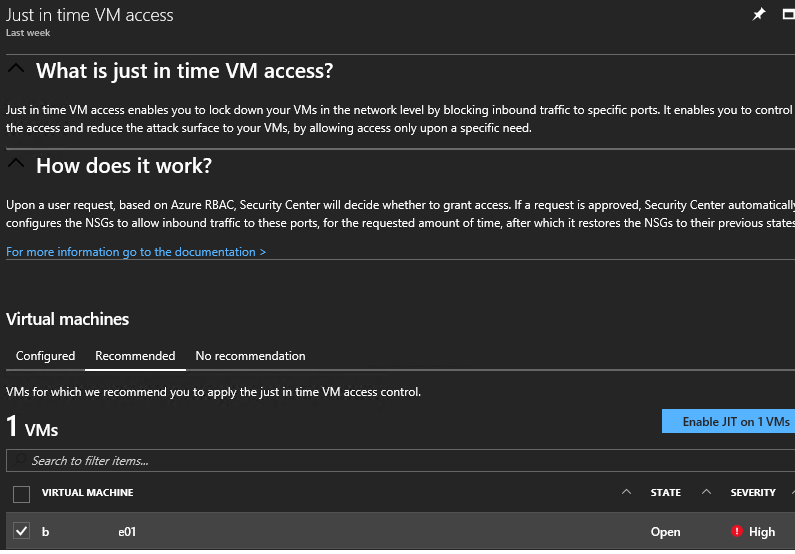This screenshot has width=795, height=554.
Task: Open the No recommendation tab
Action: [250, 356]
